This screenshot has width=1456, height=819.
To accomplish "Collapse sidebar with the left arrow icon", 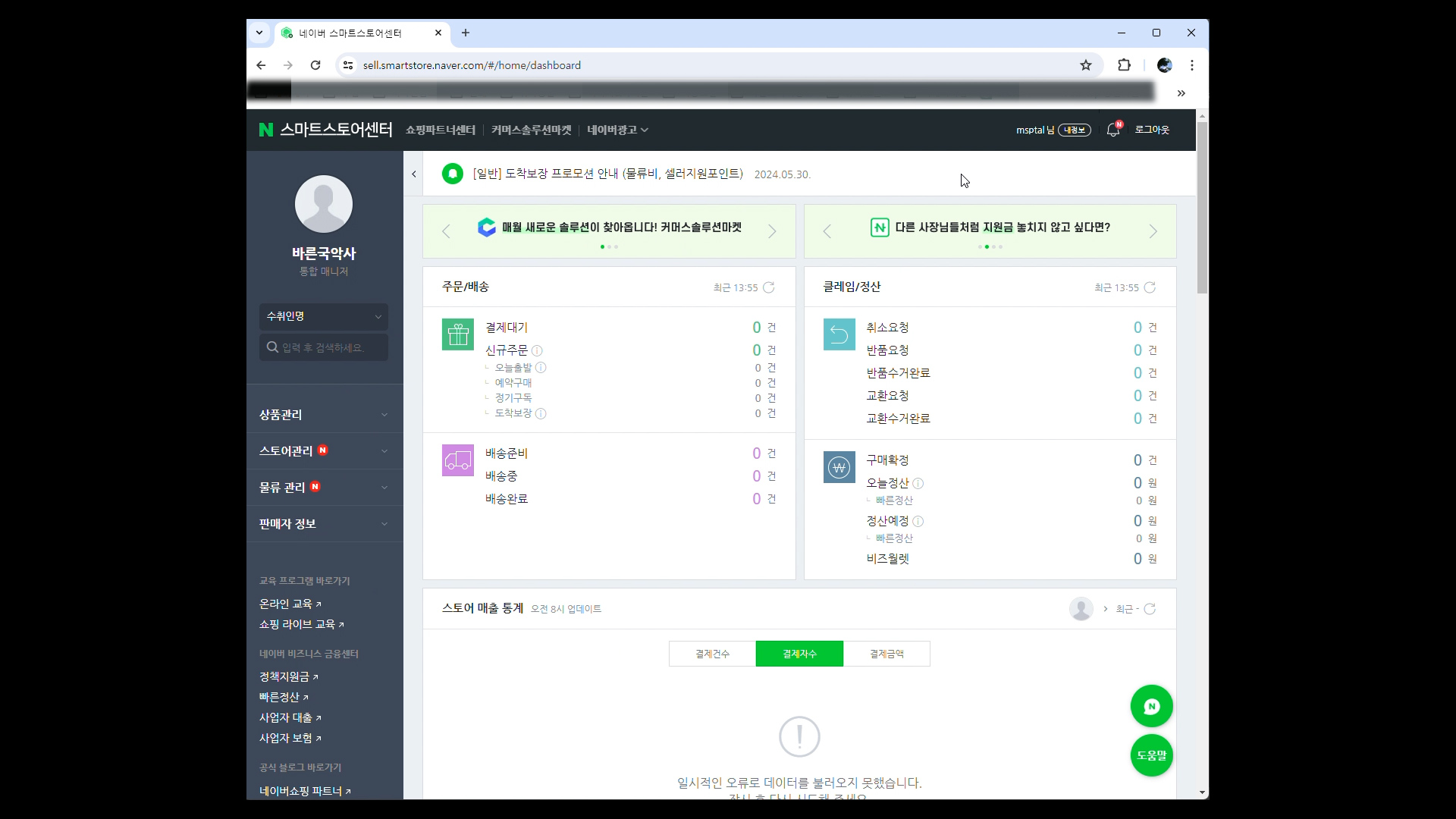I will tap(414, 174).
